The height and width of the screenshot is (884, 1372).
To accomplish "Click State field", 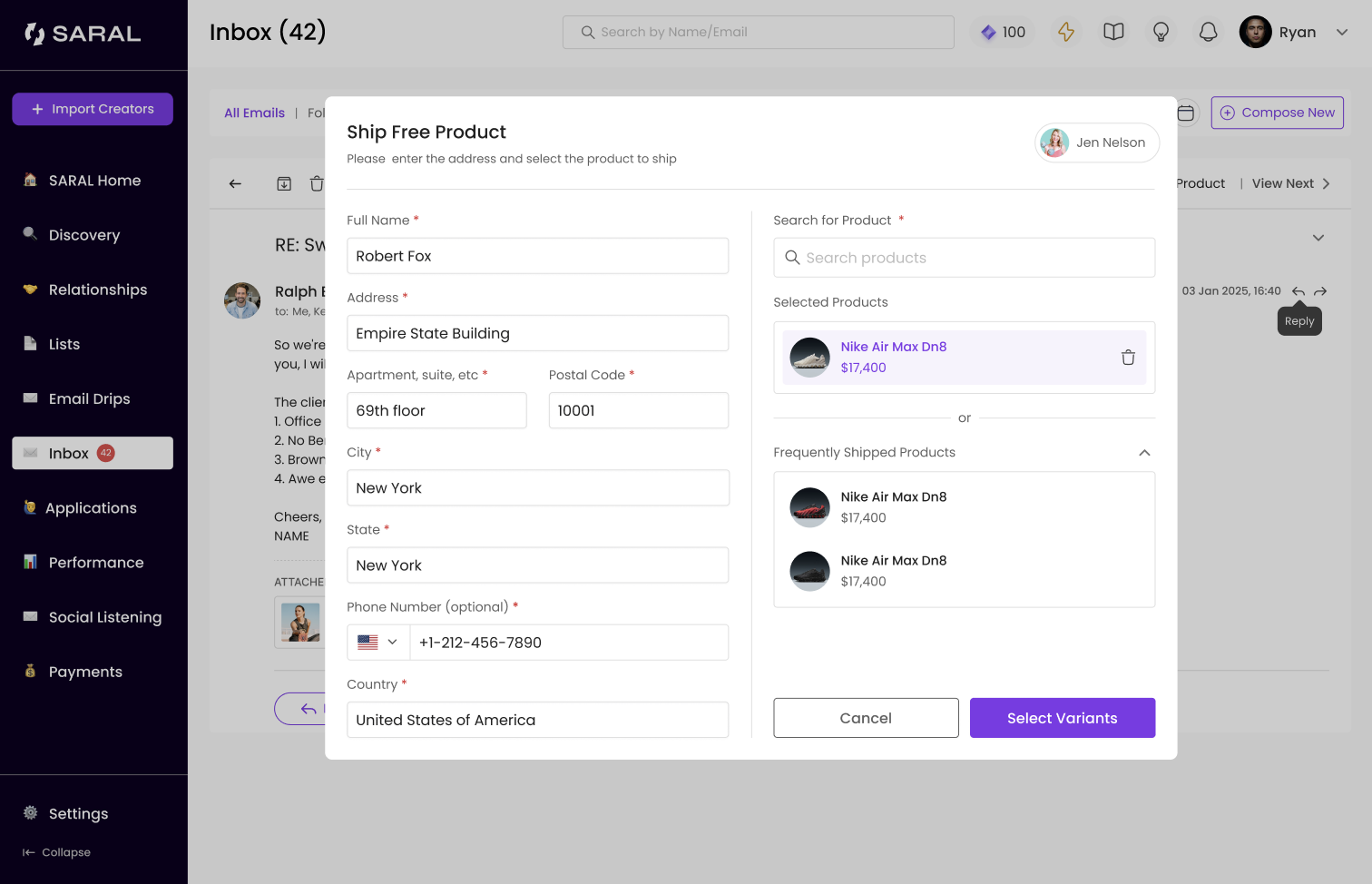I will (x=537, y=565).
